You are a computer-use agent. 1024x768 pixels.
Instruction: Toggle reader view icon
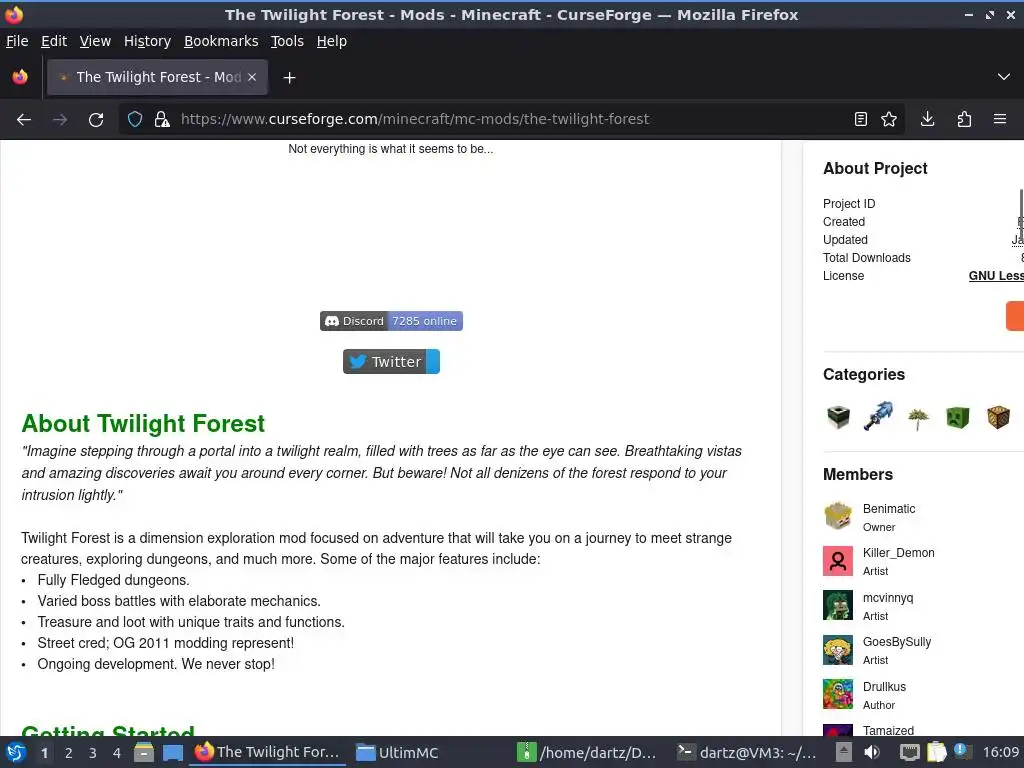861,120
